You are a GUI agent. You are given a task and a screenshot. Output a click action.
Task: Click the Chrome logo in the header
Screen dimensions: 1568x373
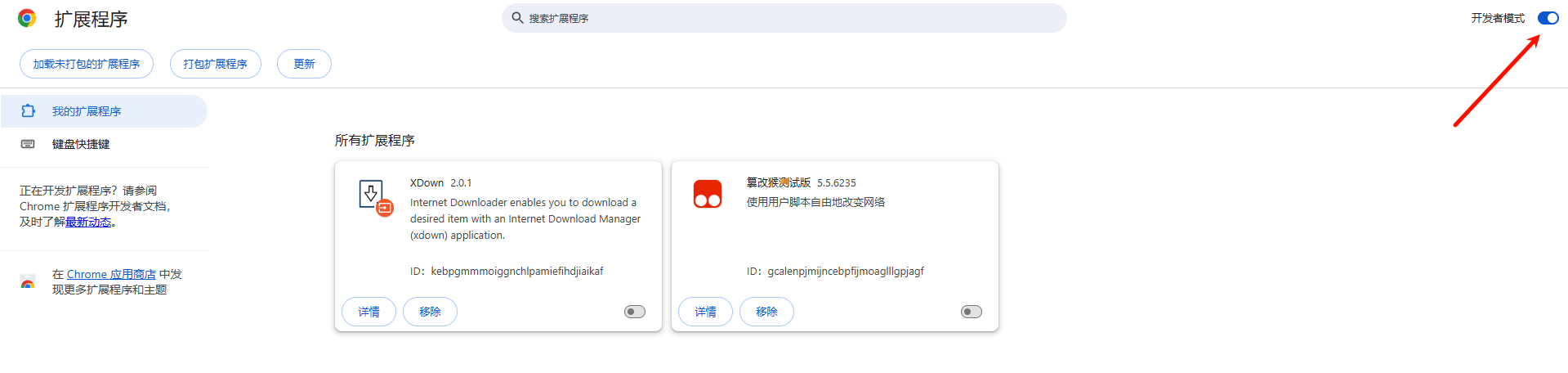[27, 19]
